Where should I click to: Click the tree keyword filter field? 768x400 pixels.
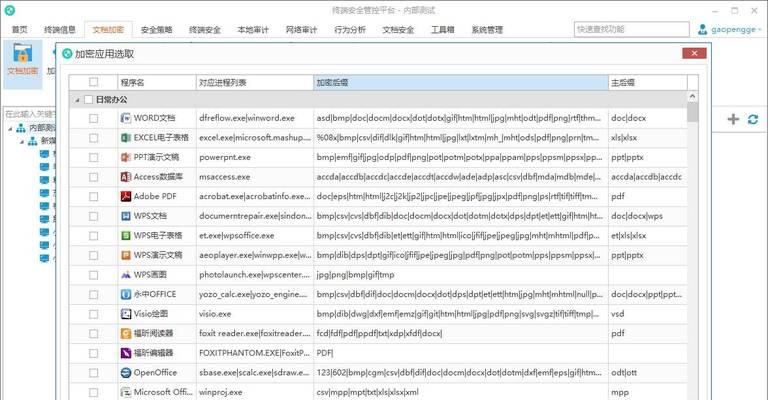[x=30, y=114]
